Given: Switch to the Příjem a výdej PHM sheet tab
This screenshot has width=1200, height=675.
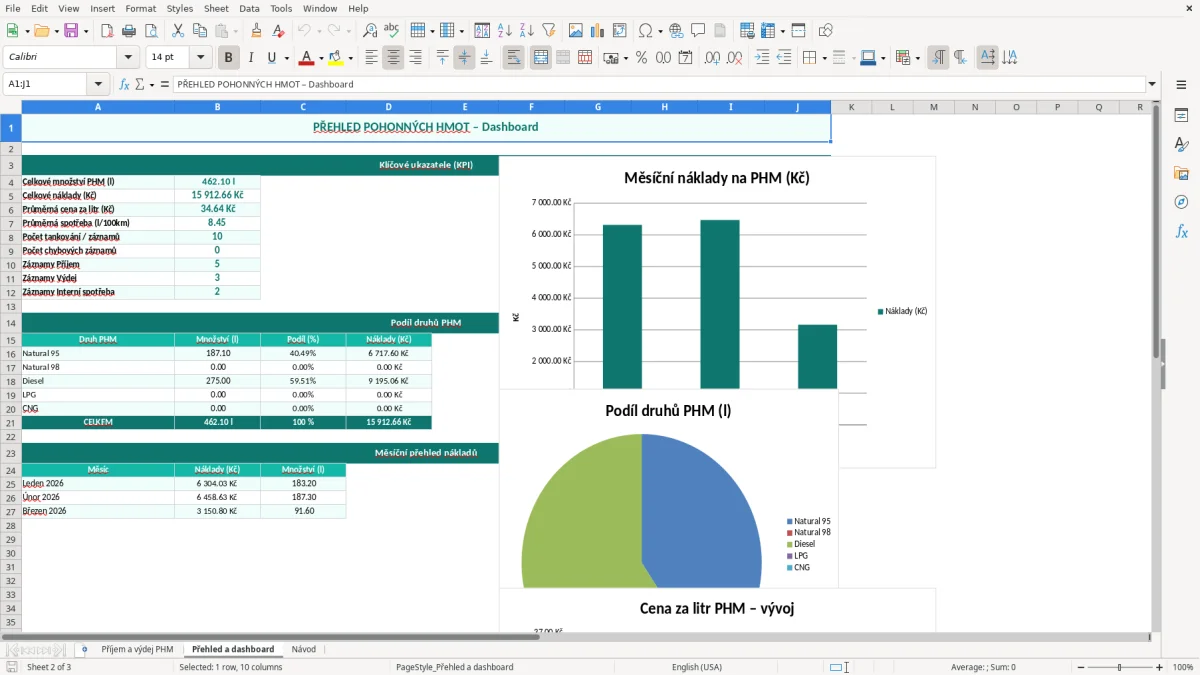Looking at the screenshot, I should pyautogui.click(x=137, y=649).
